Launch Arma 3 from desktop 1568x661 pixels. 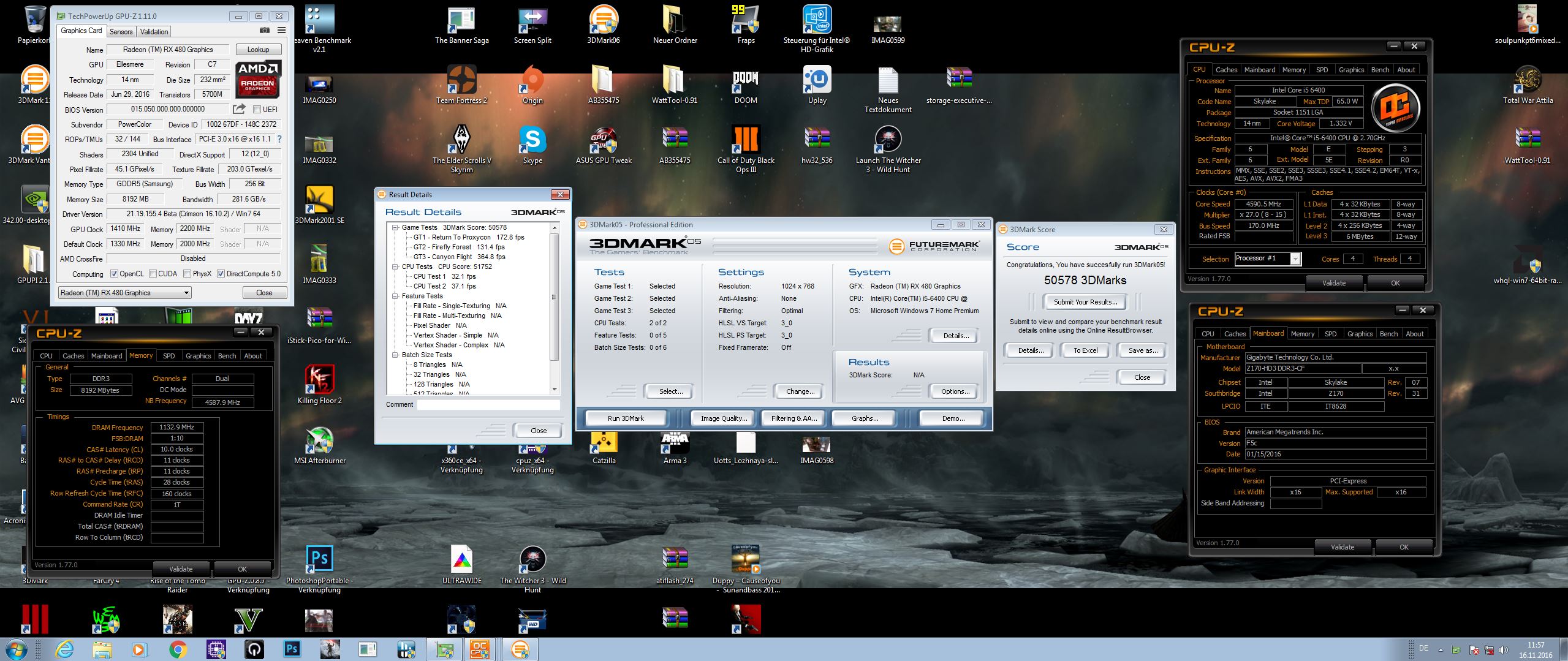pos(675,445)
